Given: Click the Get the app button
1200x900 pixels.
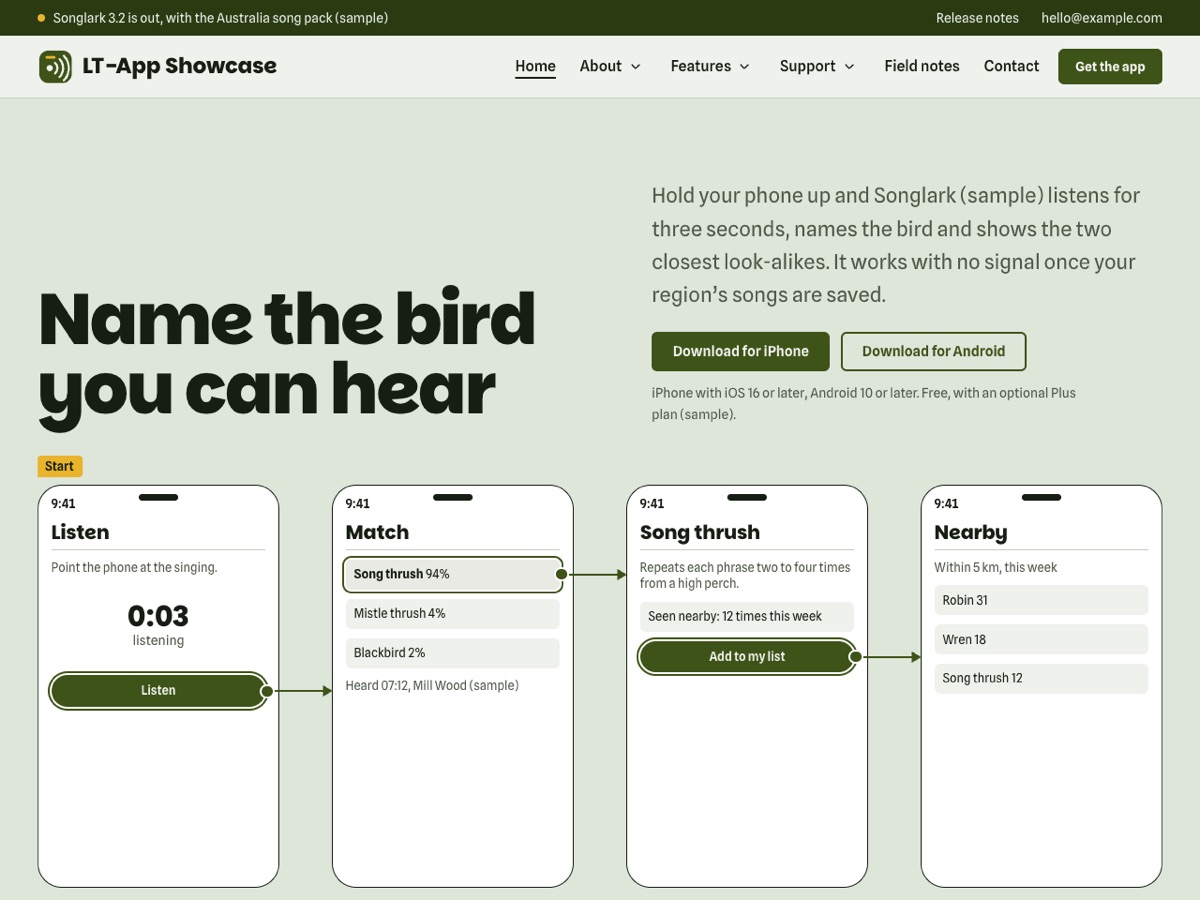Looking at the screenshot, I should [1110, 67].
